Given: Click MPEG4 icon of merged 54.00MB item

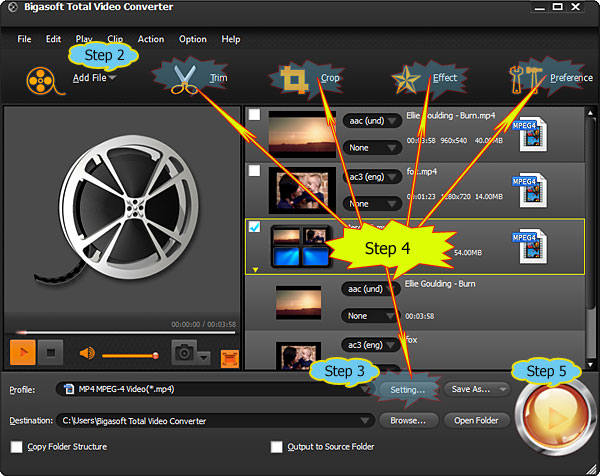Looking at the screenshot, I should (x=530, y=246).
